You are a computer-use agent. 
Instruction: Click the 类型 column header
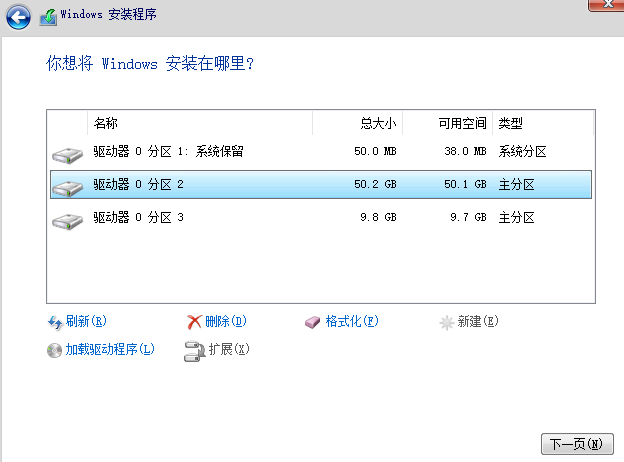pyautogui.click(x=510, y=123)
